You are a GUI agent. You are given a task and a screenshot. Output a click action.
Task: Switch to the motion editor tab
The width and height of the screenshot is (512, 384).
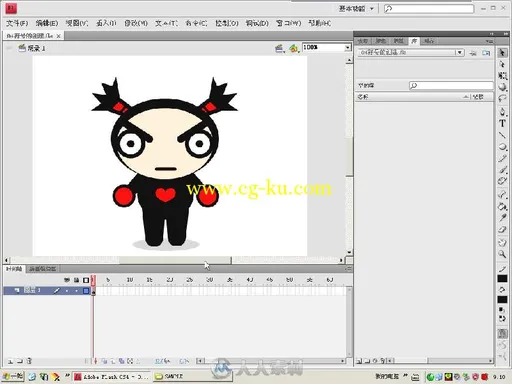pyautogui.click(x=42, y=269)
